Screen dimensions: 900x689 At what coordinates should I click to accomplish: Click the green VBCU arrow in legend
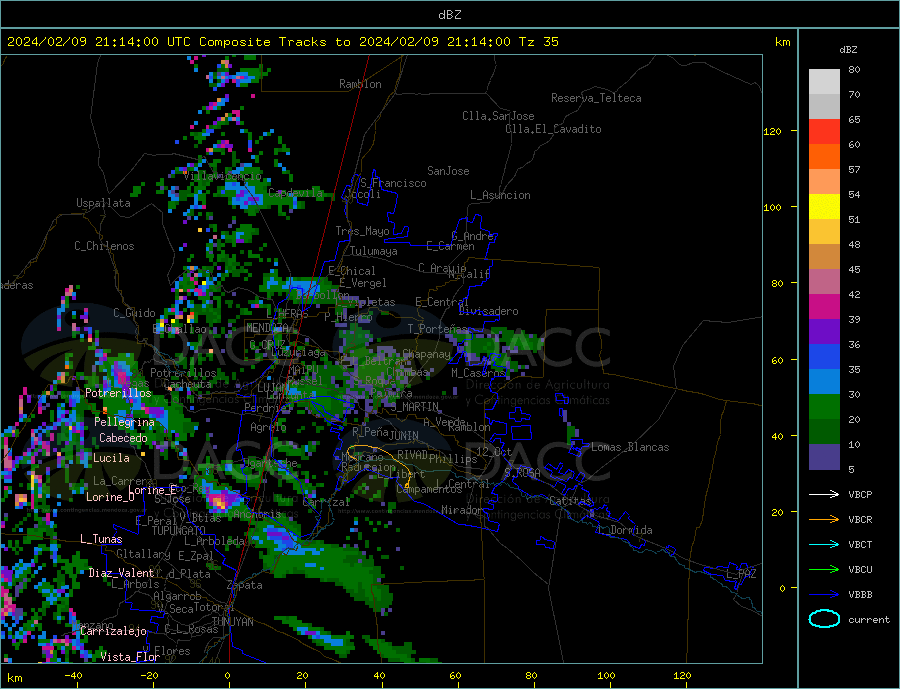click(824, 570)
